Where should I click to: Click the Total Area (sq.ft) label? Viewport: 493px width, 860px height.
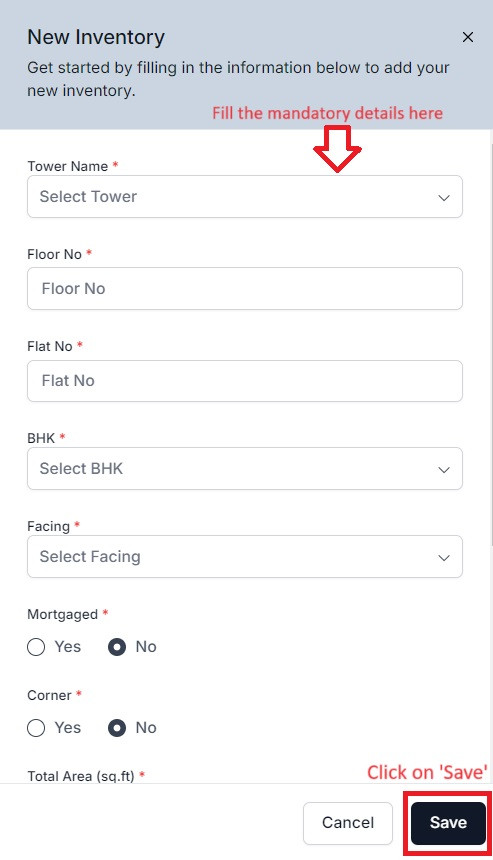pyautogui.click(x=81, y=776)
